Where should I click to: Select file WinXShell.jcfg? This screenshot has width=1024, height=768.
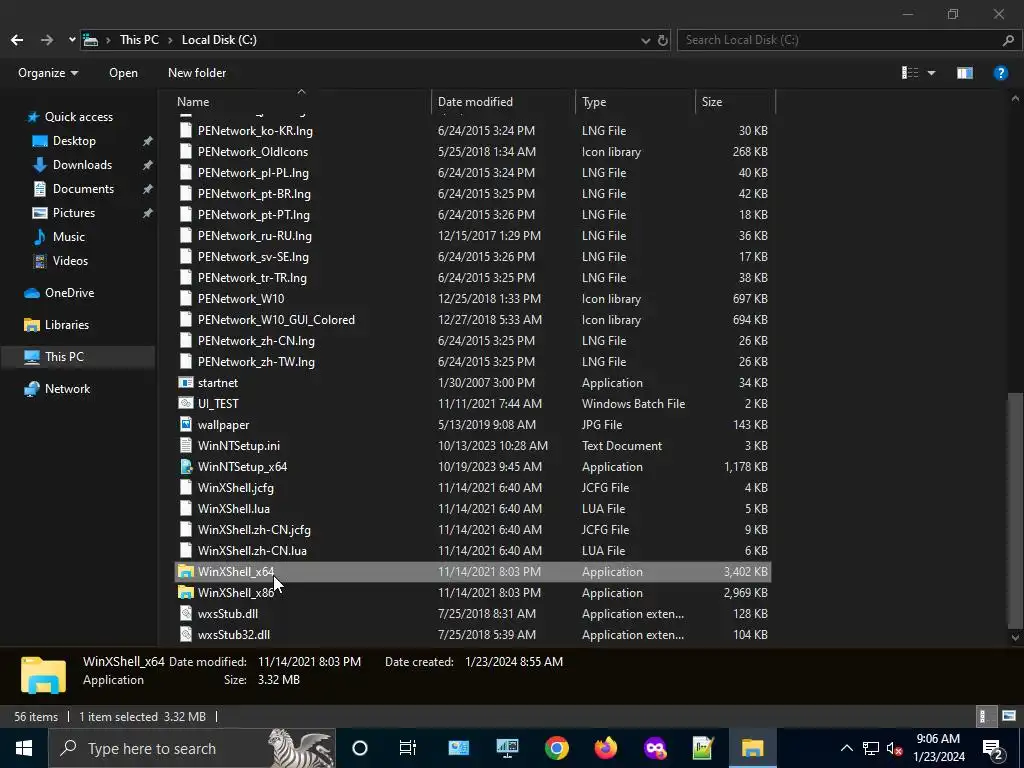click(236, 488)
